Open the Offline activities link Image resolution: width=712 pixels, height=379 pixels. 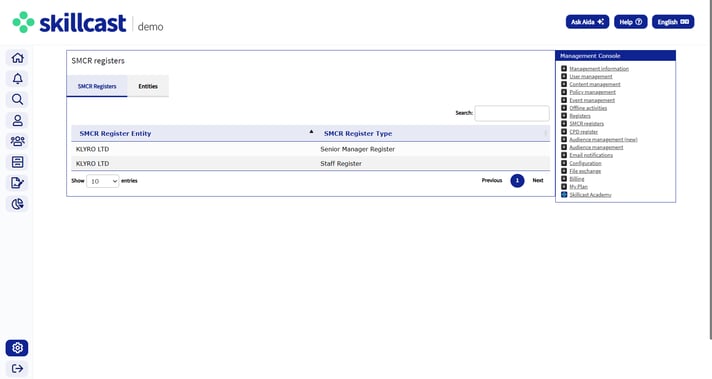pyautogui.click(x=588, y=108)
